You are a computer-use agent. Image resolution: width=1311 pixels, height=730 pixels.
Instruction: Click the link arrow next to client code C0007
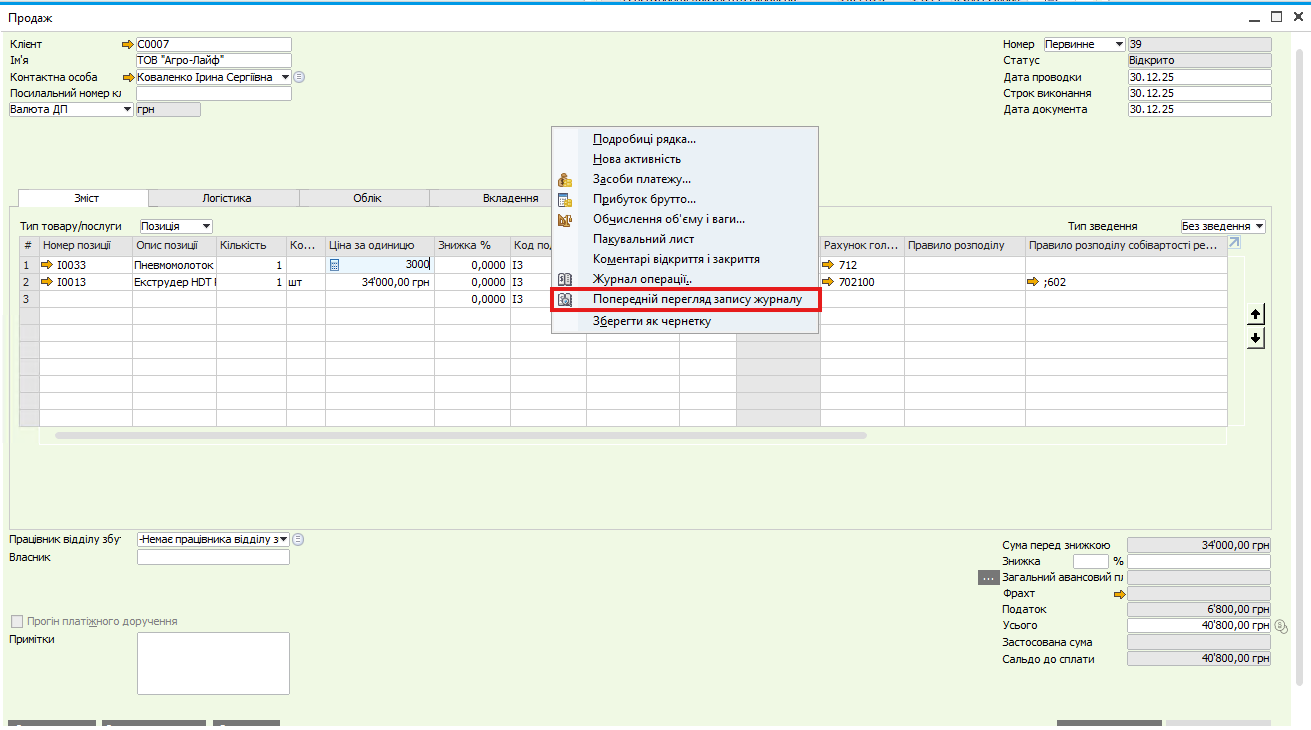point(127,44)
